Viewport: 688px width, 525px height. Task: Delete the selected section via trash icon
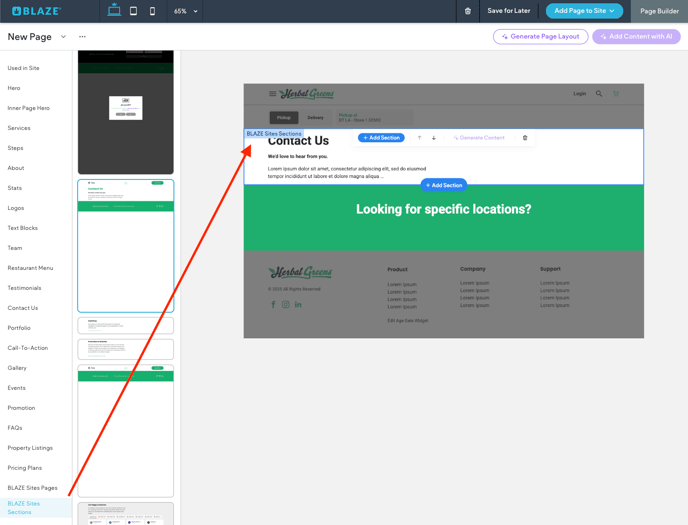(x=525, y=138)
